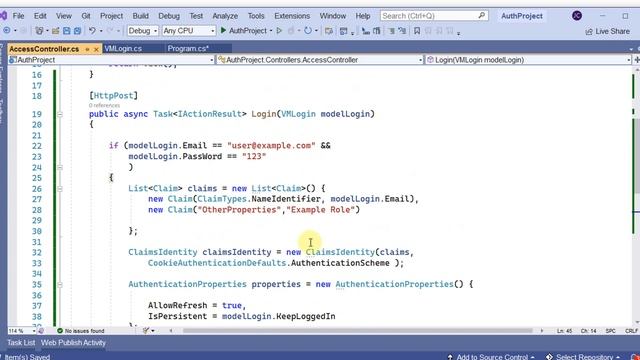Open the Window menu
The width and height of the screenshot is (640, 360).
[x=333, y=16]
